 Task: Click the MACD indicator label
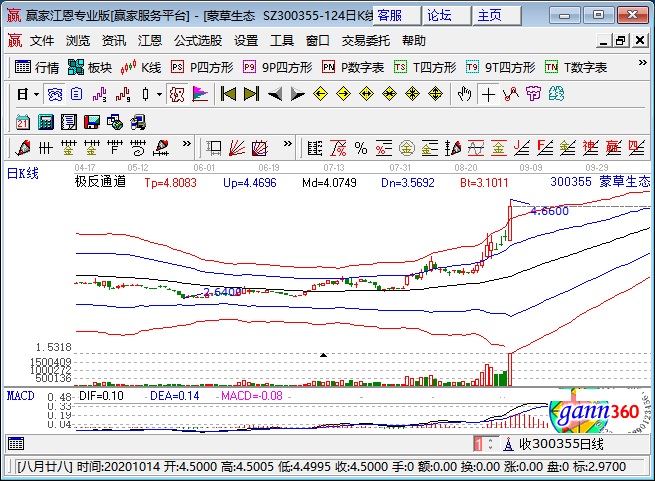coord(20,396)
